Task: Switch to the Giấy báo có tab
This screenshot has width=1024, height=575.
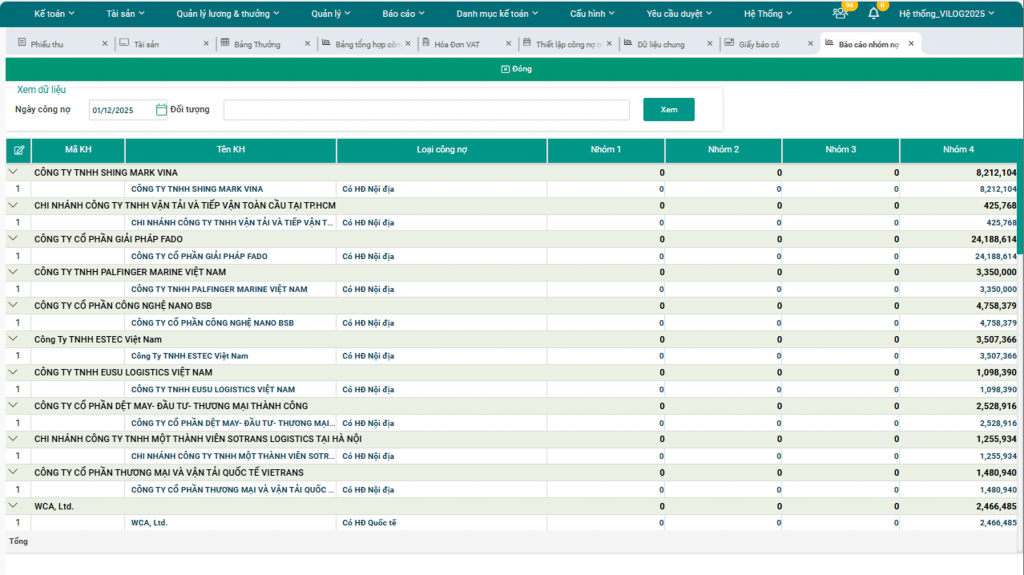Action: 757,44
